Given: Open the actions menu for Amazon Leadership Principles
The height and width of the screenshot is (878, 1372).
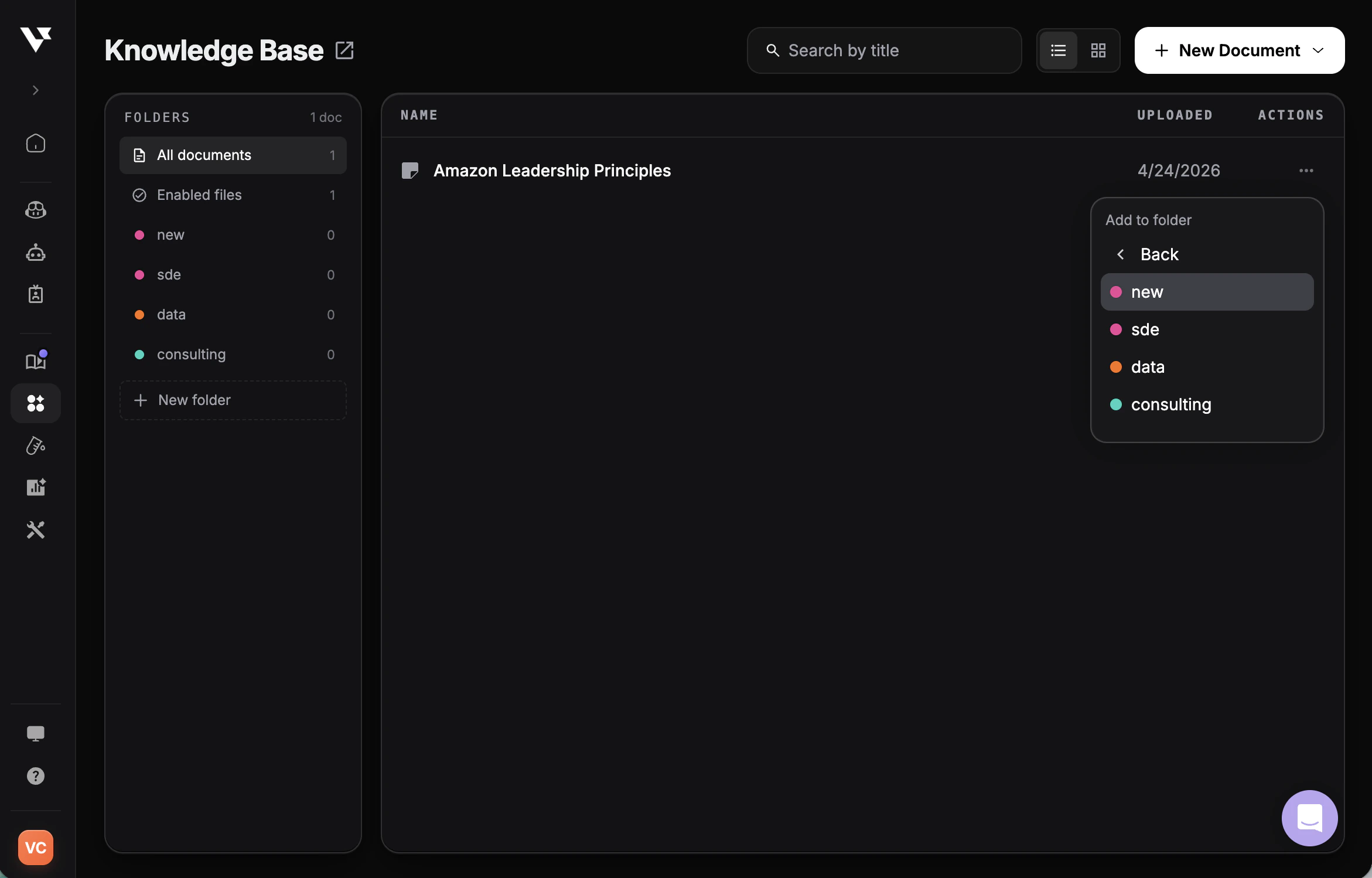Looking at the screenshot, I should 1306,171.
